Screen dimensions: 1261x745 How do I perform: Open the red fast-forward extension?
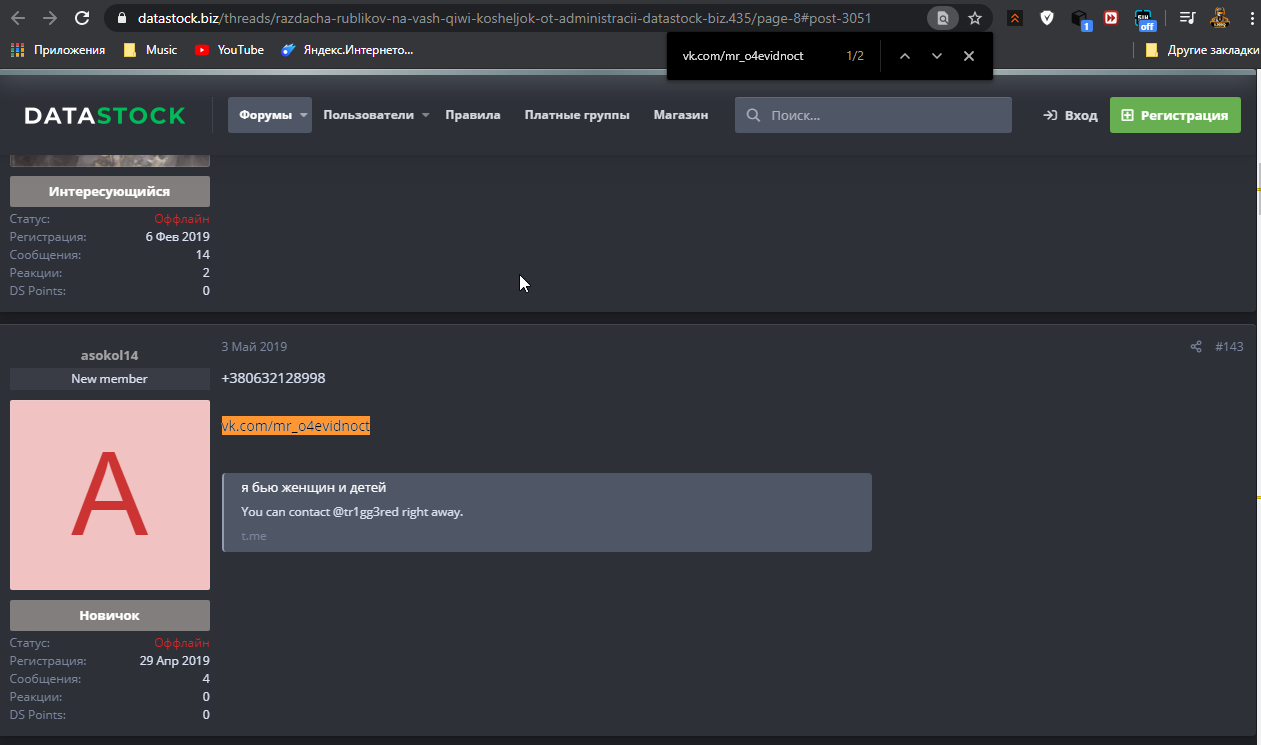[x=1111, y=18]
